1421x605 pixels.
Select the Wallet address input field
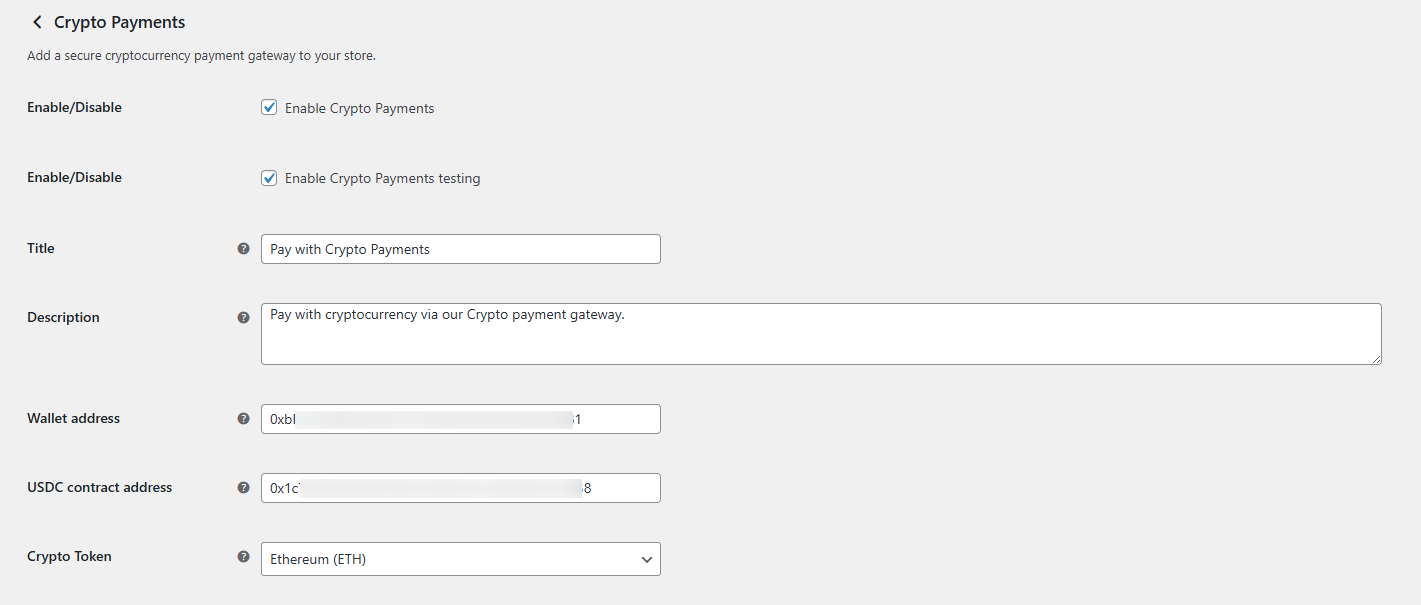point(460,419)
